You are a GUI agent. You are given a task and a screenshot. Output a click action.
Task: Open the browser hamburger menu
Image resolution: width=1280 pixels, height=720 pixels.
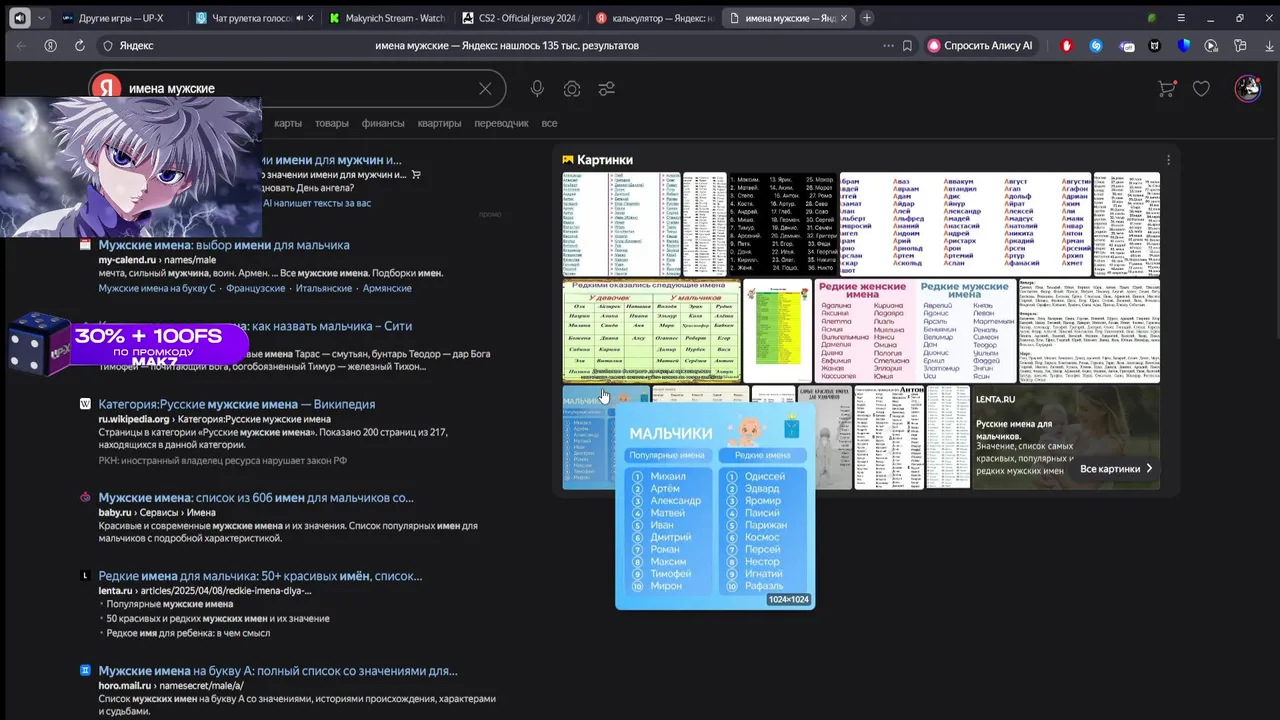(1181, 18)
